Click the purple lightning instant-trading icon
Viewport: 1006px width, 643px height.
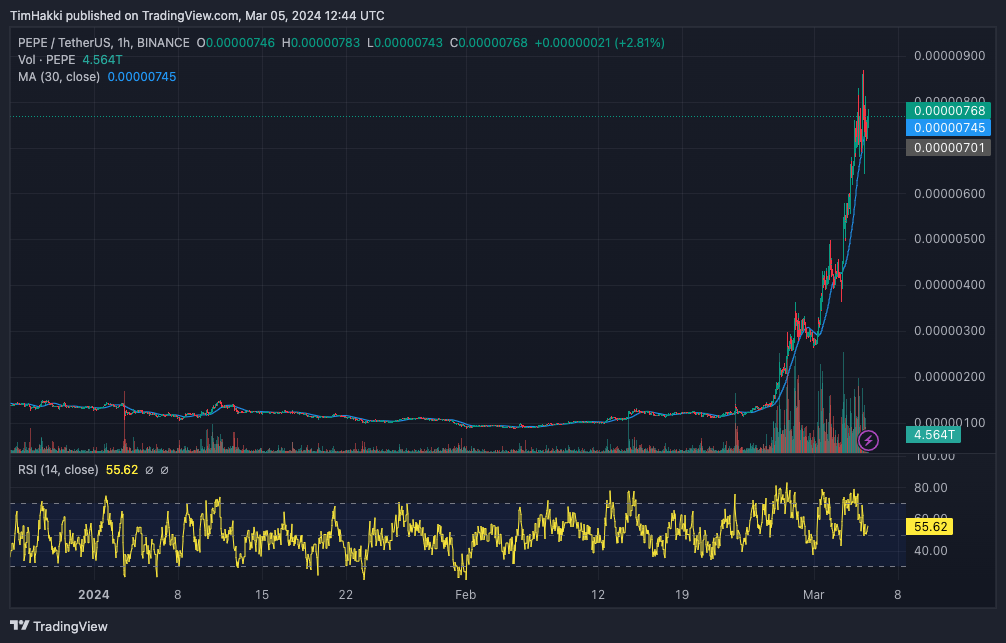868,441
